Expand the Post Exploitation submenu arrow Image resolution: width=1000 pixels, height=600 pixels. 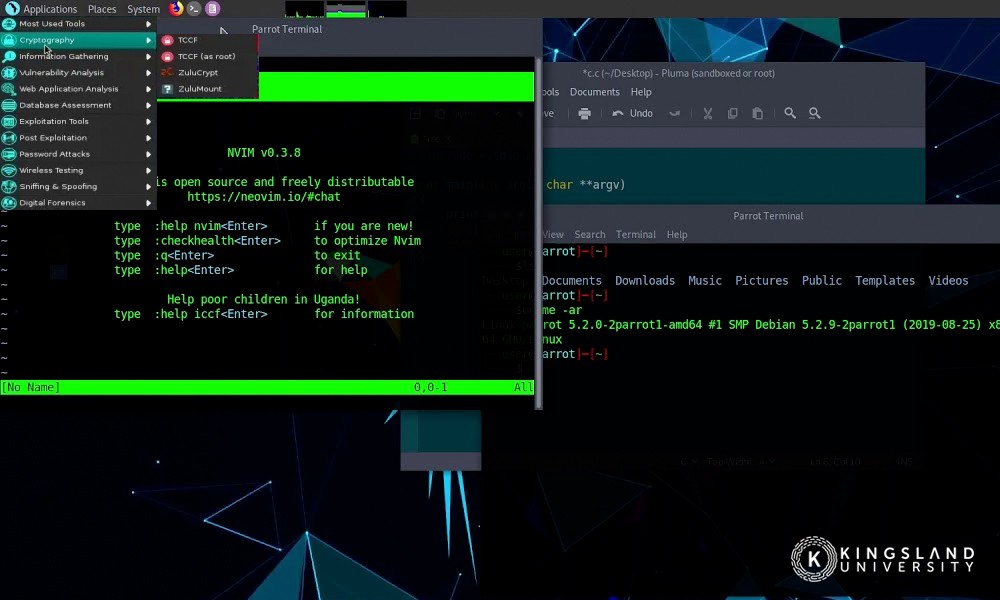point(149,138)
